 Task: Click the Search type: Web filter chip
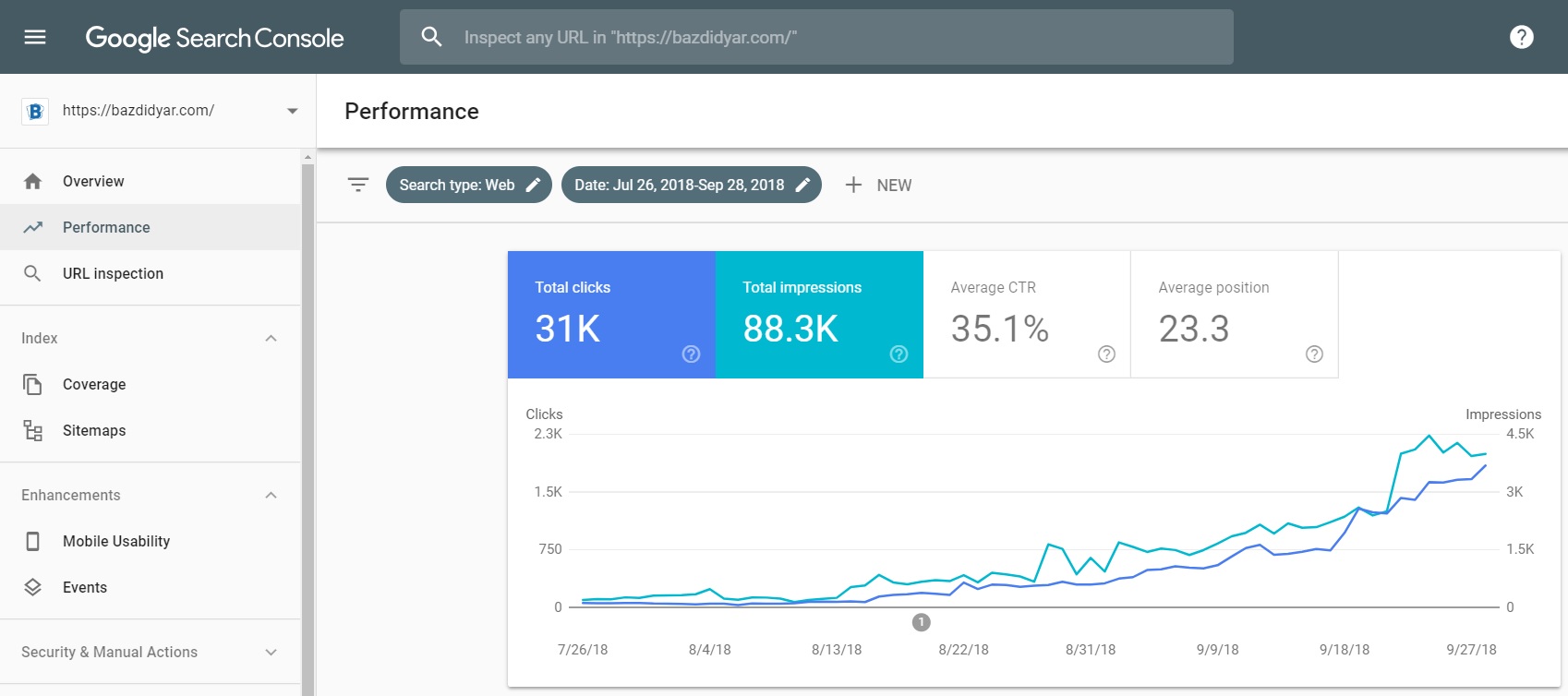coord(468,185)
